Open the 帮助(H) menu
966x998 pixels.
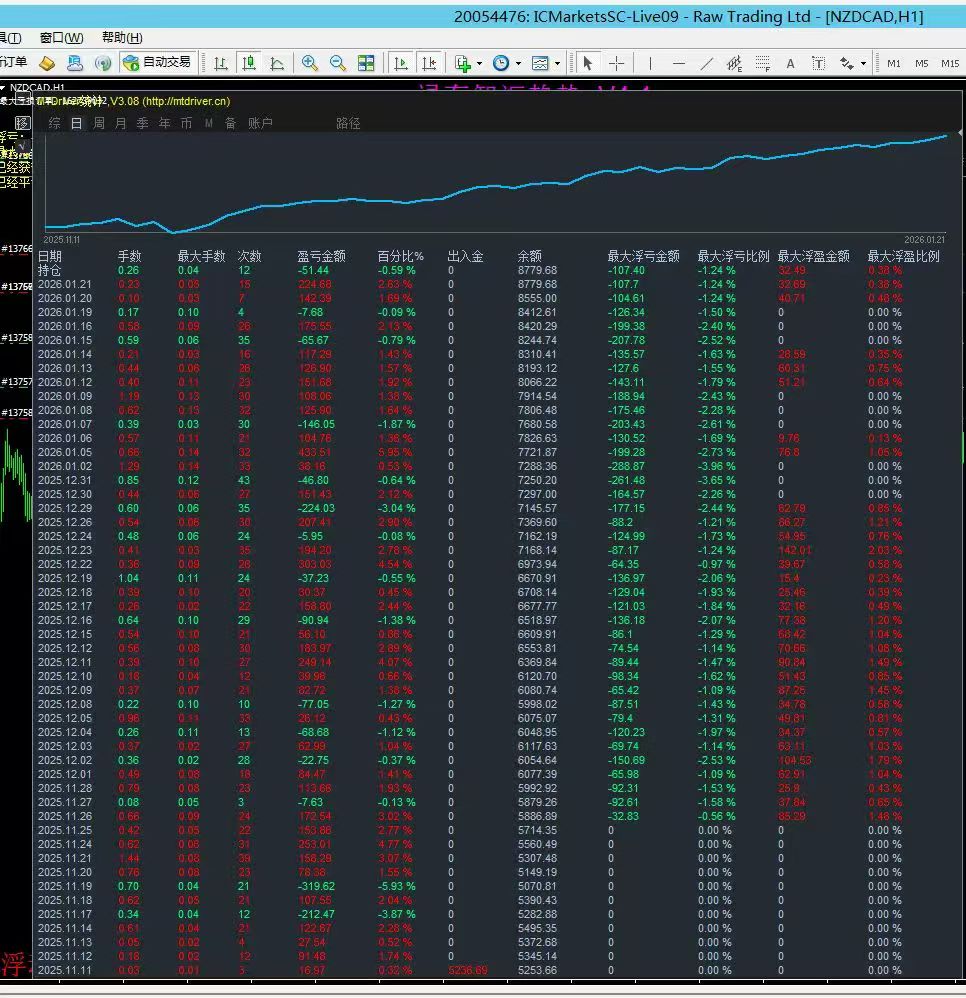coord(122,38)
